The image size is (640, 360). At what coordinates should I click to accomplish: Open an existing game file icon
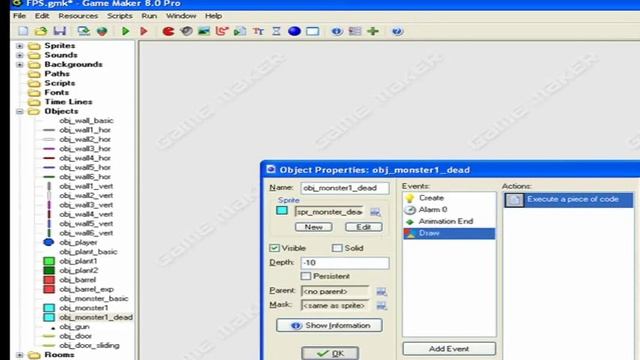[x=41, y=31]
